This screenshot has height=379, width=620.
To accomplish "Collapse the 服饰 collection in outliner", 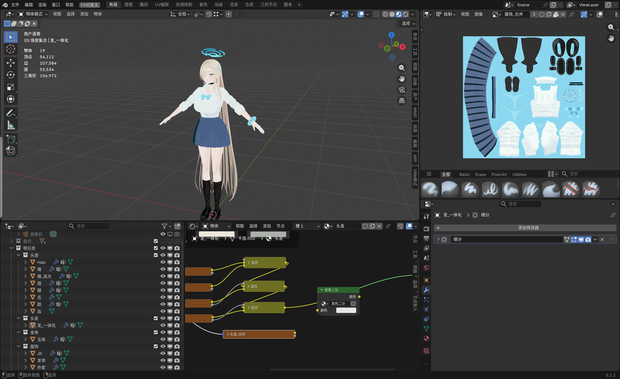I will 19,346.
